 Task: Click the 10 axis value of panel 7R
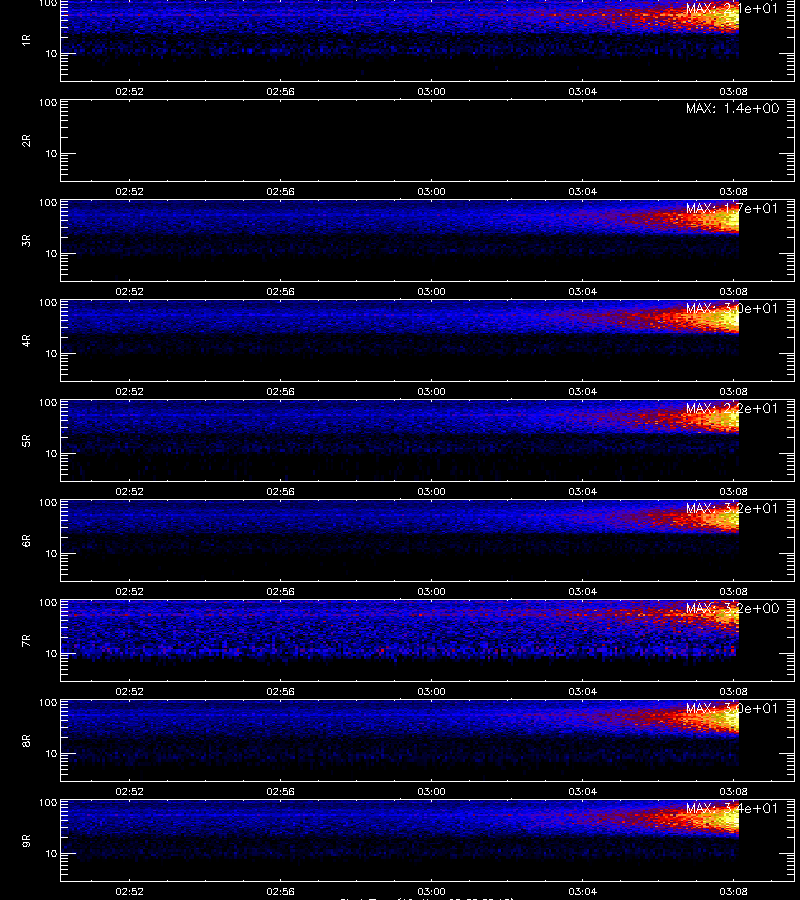tap(51, 654)
